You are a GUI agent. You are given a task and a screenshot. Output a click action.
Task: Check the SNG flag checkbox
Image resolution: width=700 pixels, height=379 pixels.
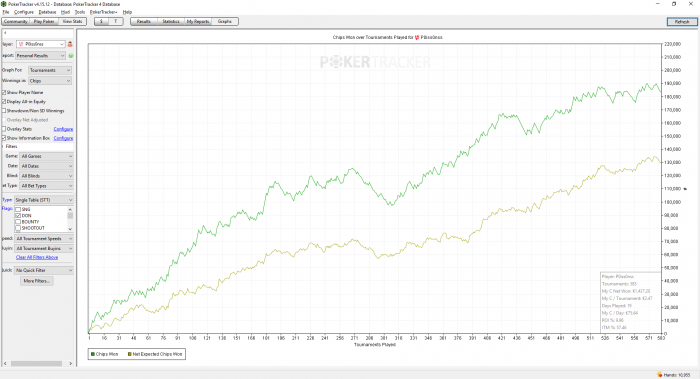pyautogui.click(x=18, y=209)
